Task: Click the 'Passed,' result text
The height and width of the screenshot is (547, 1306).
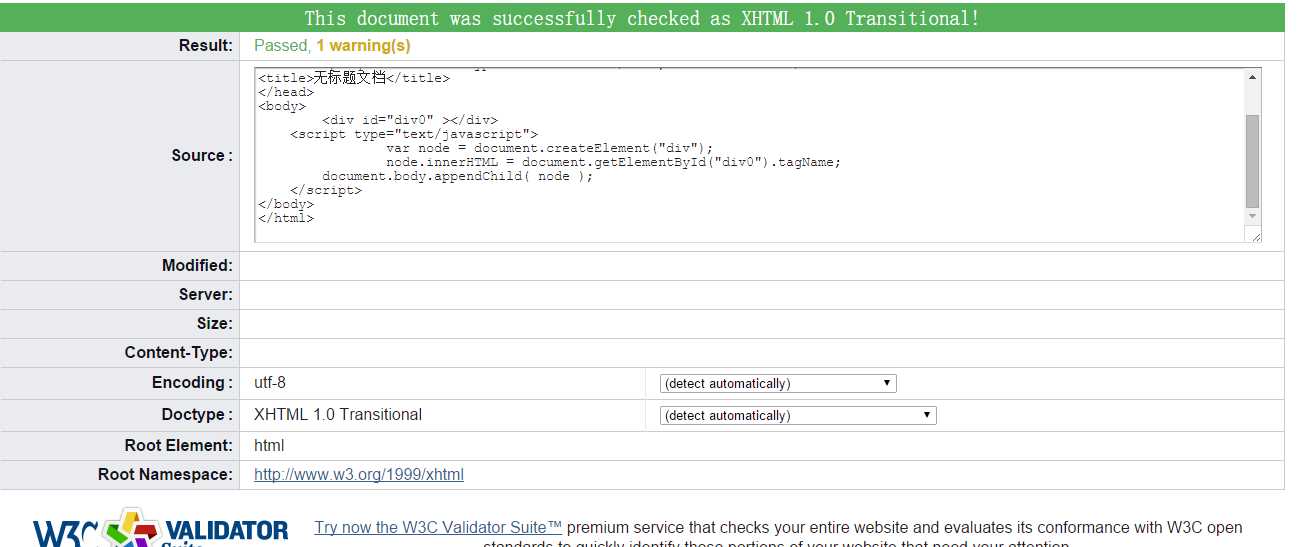Action: pos(283,46)
